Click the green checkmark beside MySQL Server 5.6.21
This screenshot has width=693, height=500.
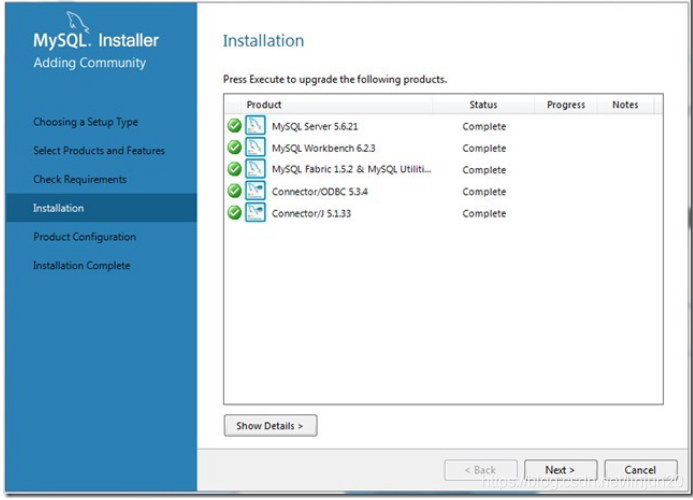tap(234, 126)
